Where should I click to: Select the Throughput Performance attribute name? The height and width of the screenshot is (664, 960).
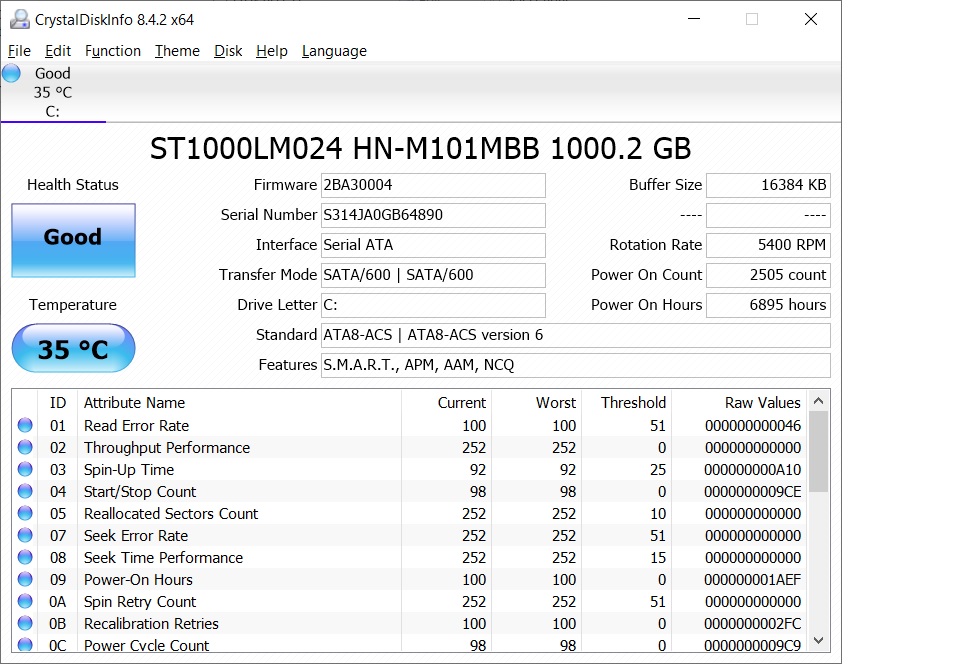click(167, 447)
